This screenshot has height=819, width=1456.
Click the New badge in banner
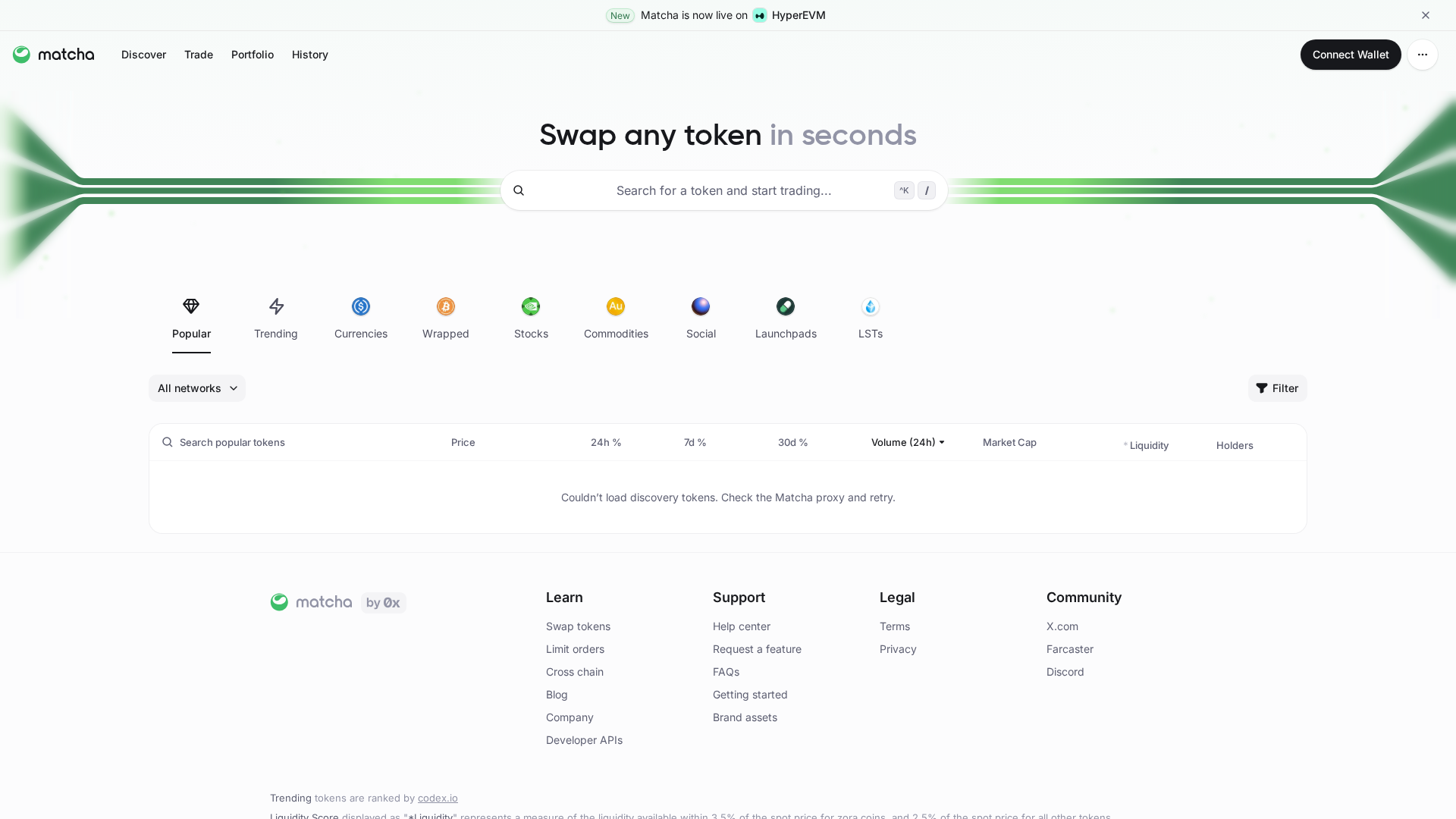pos(620,15)
